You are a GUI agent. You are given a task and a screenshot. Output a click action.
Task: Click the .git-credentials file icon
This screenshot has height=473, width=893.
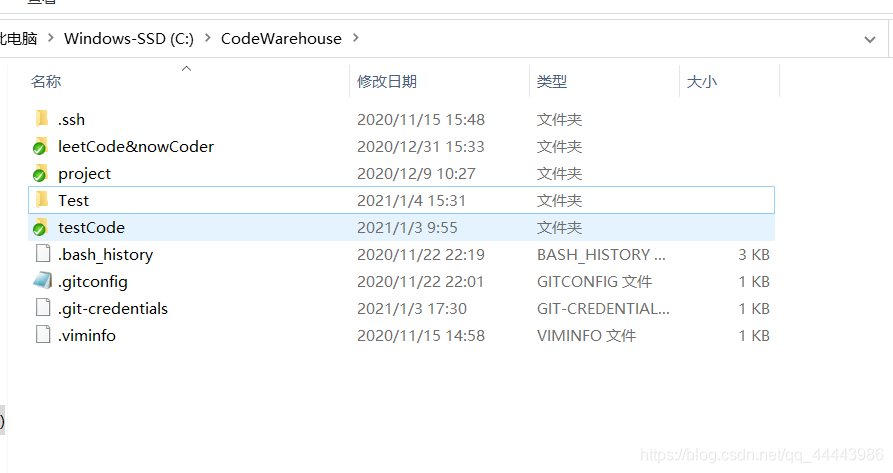coord(43,307)
